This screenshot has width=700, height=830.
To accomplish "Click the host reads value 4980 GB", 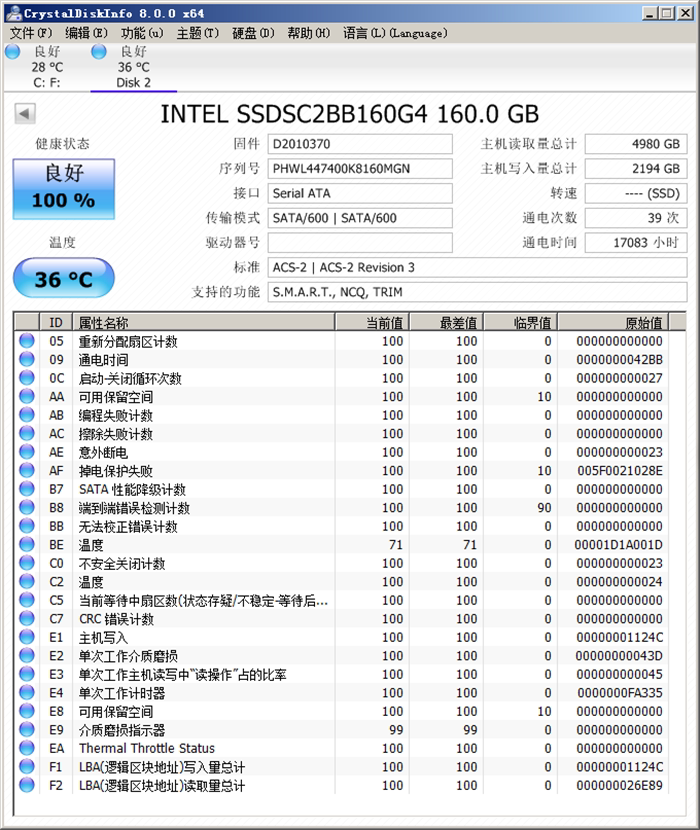I will click(636, 144).
